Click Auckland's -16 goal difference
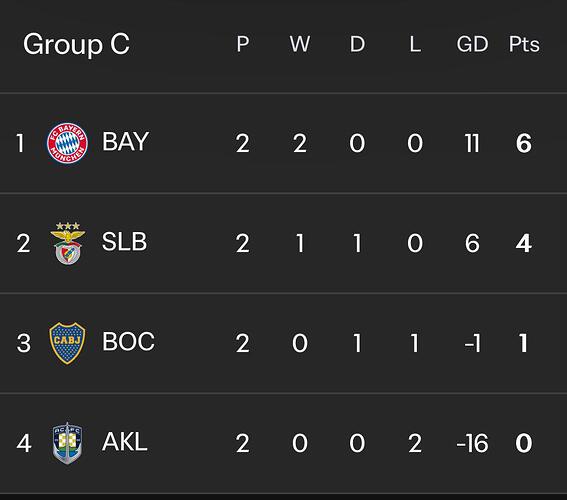The width and height of the screenshot is (567, 500). [472, 443]
